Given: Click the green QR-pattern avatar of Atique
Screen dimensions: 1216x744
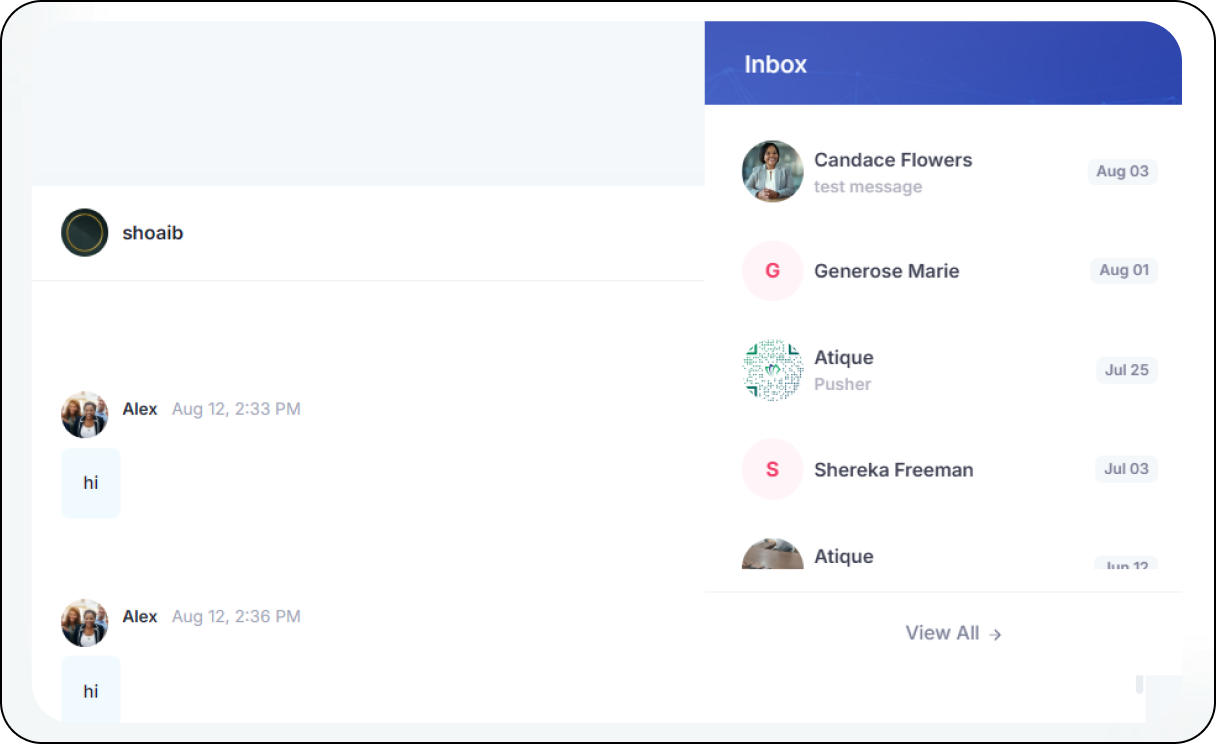Looking at the screenshot, I should click(x=772, y=370).
